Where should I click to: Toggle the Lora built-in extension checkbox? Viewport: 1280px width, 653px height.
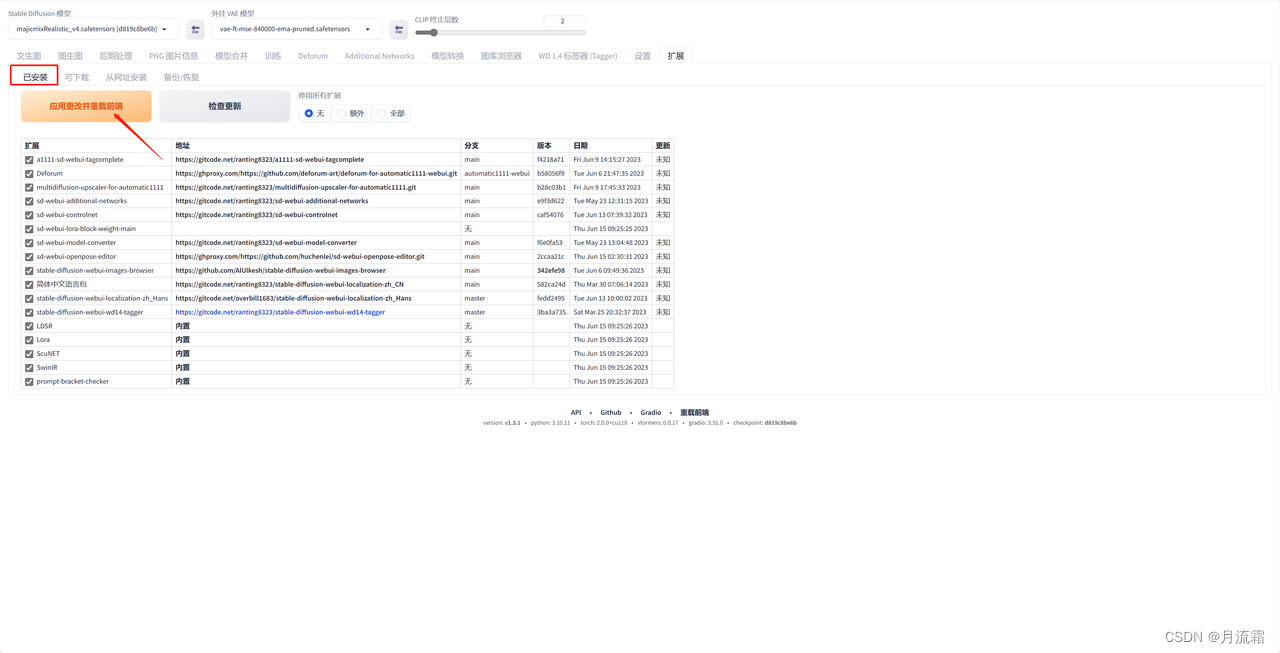[29, 340]
